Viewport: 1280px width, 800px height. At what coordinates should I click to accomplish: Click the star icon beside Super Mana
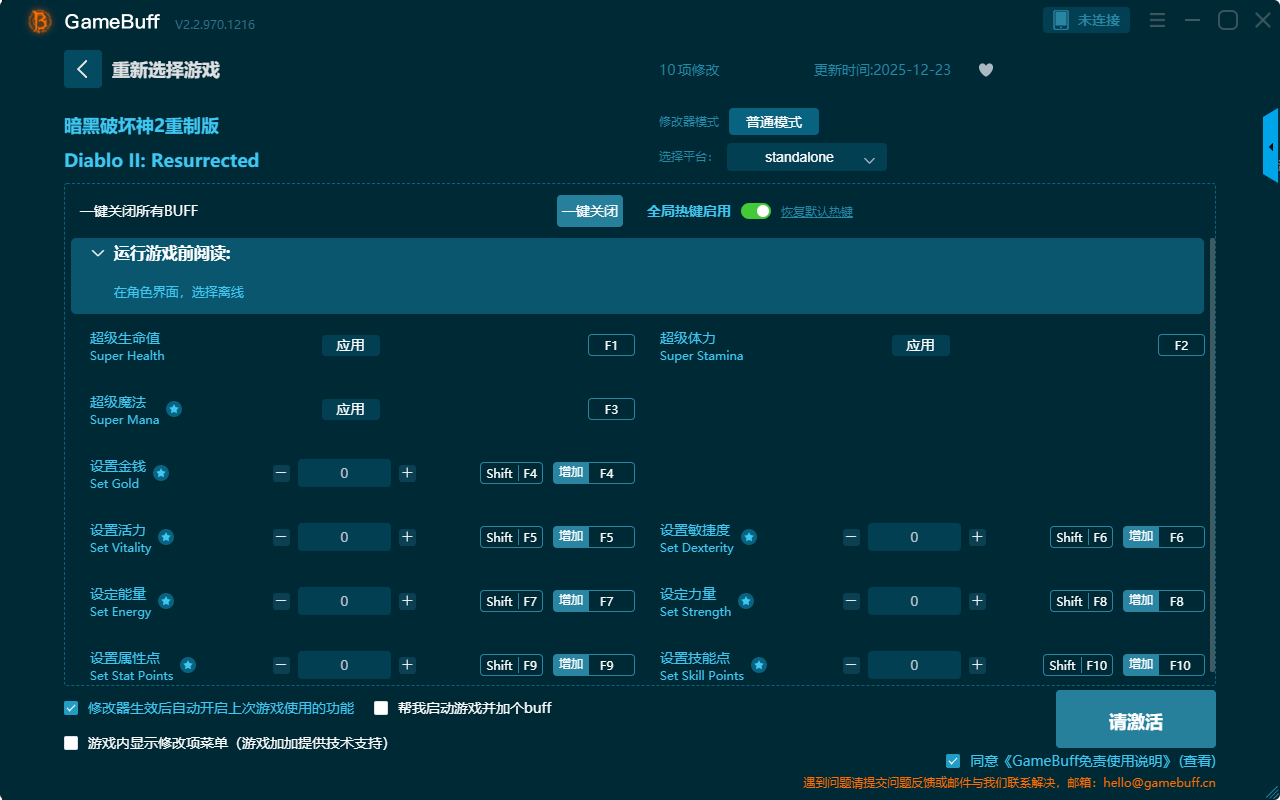point(174,409)
